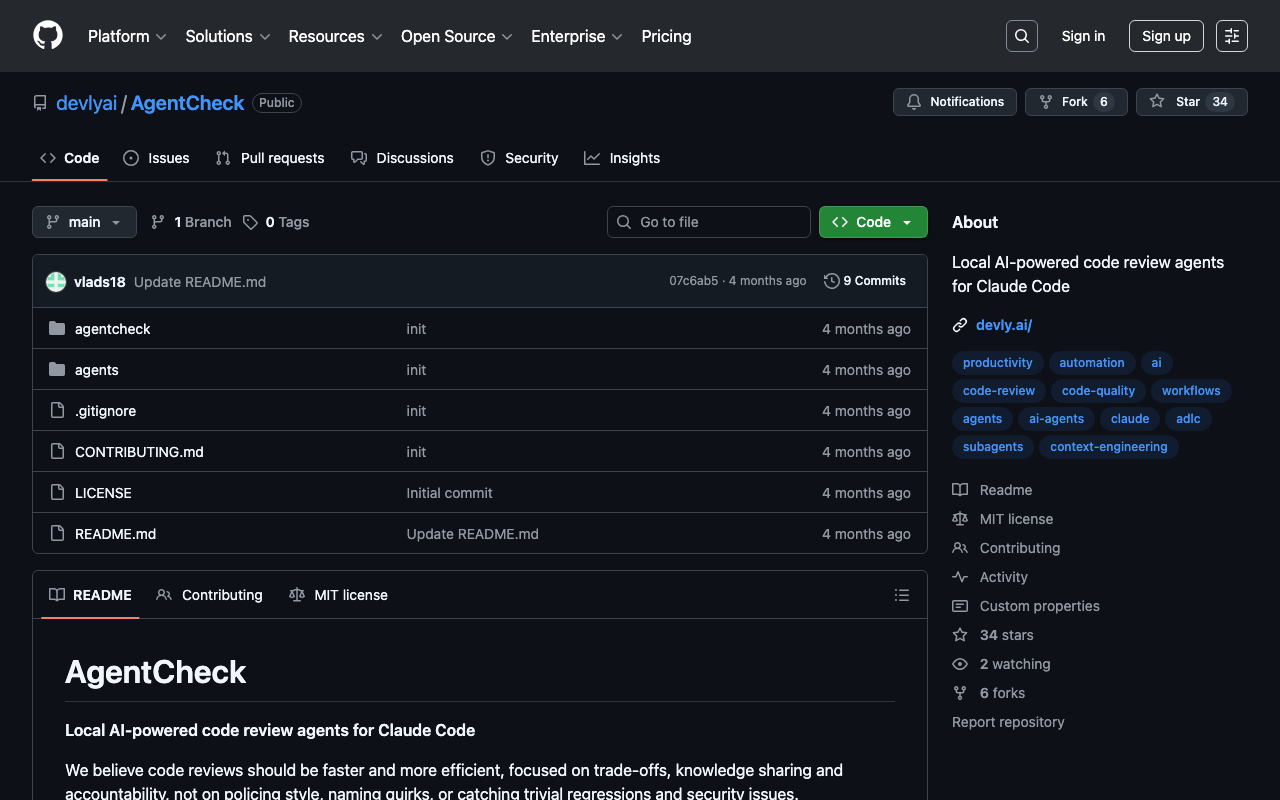This screenshot has width=1280, height=800.
Task: Expand the green Code dropdown
Action: (872, 222)
